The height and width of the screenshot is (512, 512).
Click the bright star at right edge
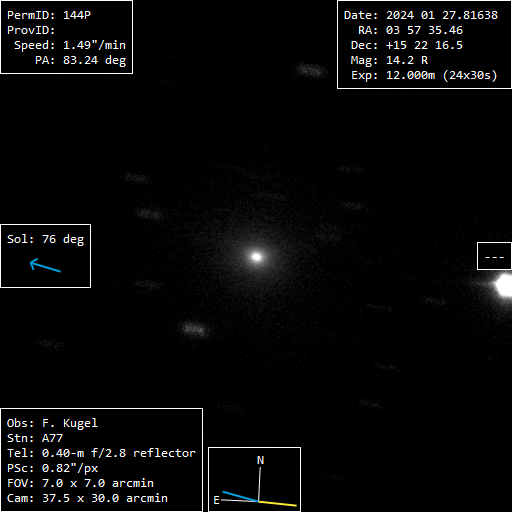[x=504, y=285]
